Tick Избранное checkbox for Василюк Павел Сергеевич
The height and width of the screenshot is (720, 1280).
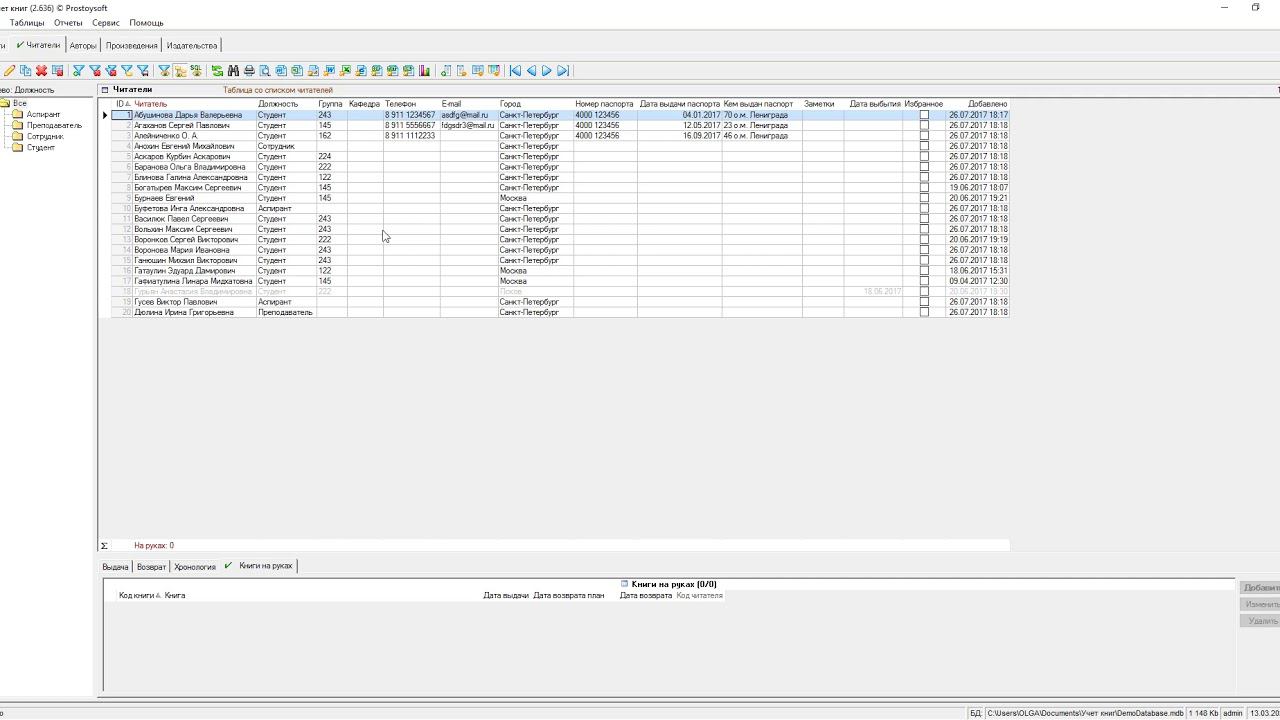924,219
